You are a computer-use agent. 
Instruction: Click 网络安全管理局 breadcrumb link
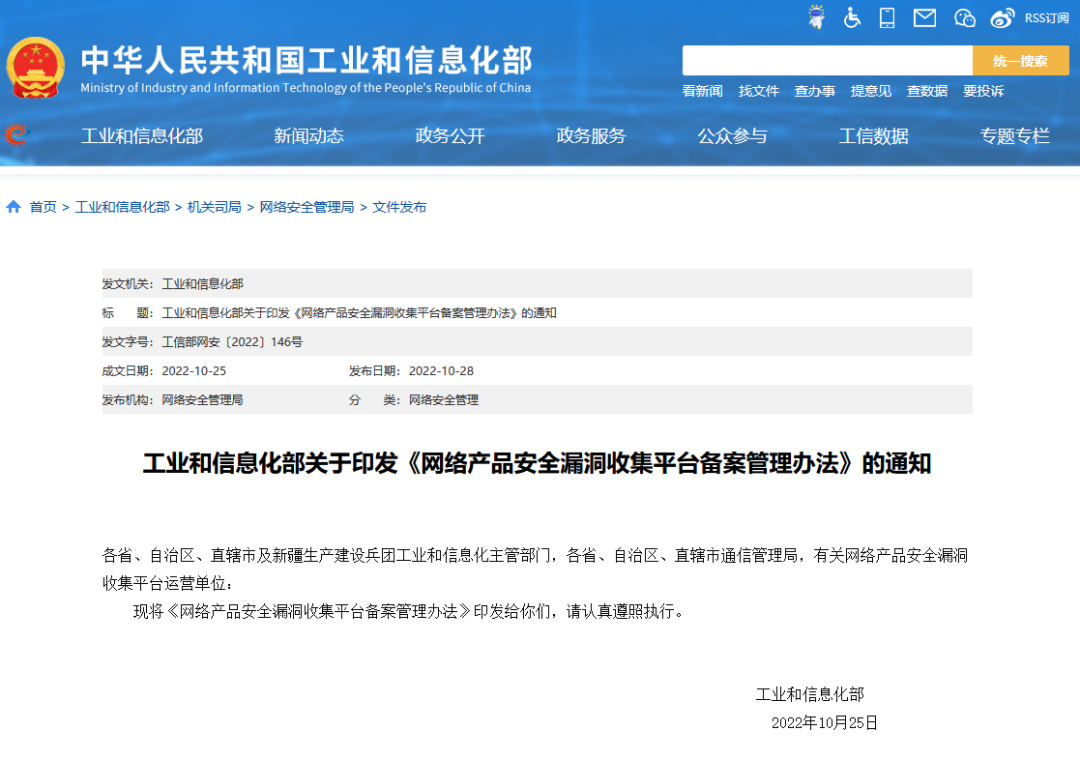(x=307, y=207)
